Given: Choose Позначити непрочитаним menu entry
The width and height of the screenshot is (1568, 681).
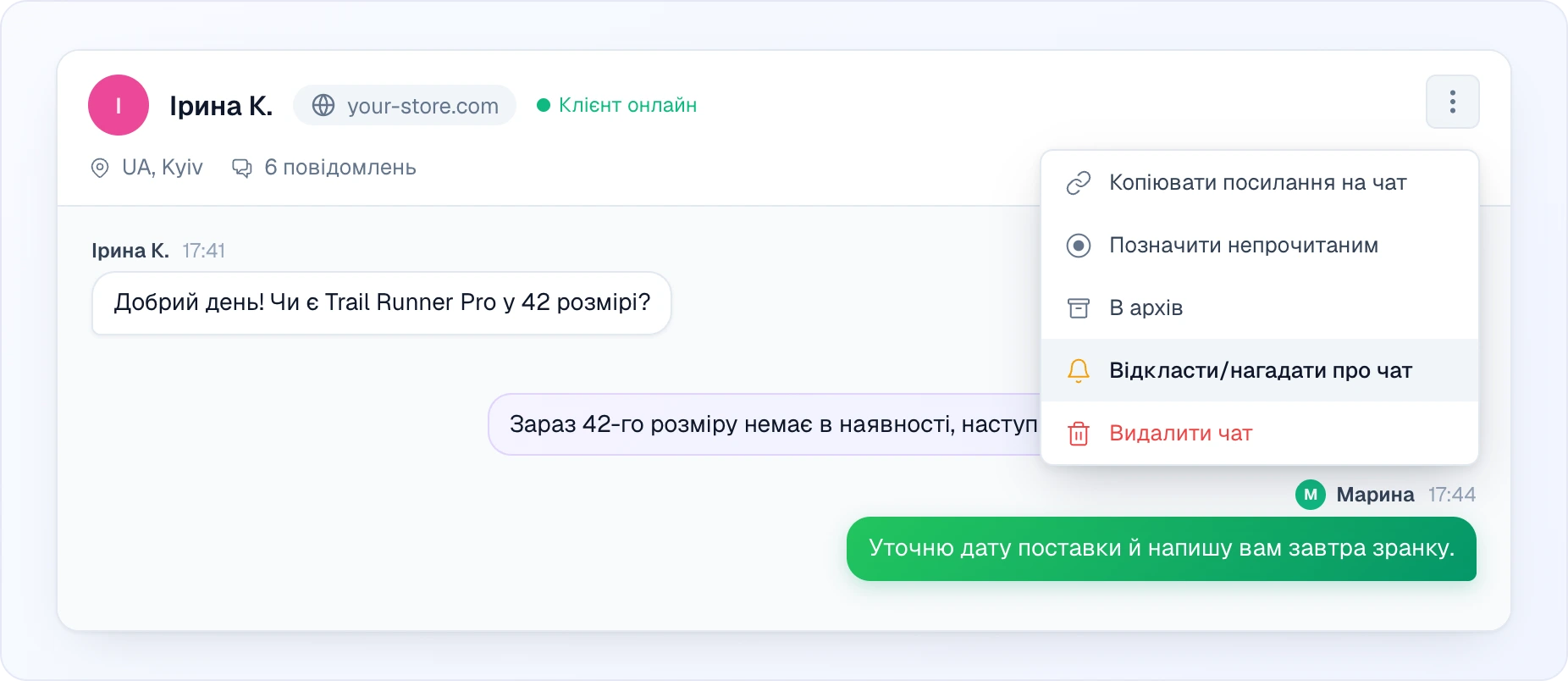Looking at the screenshot, I should 1260,246.
